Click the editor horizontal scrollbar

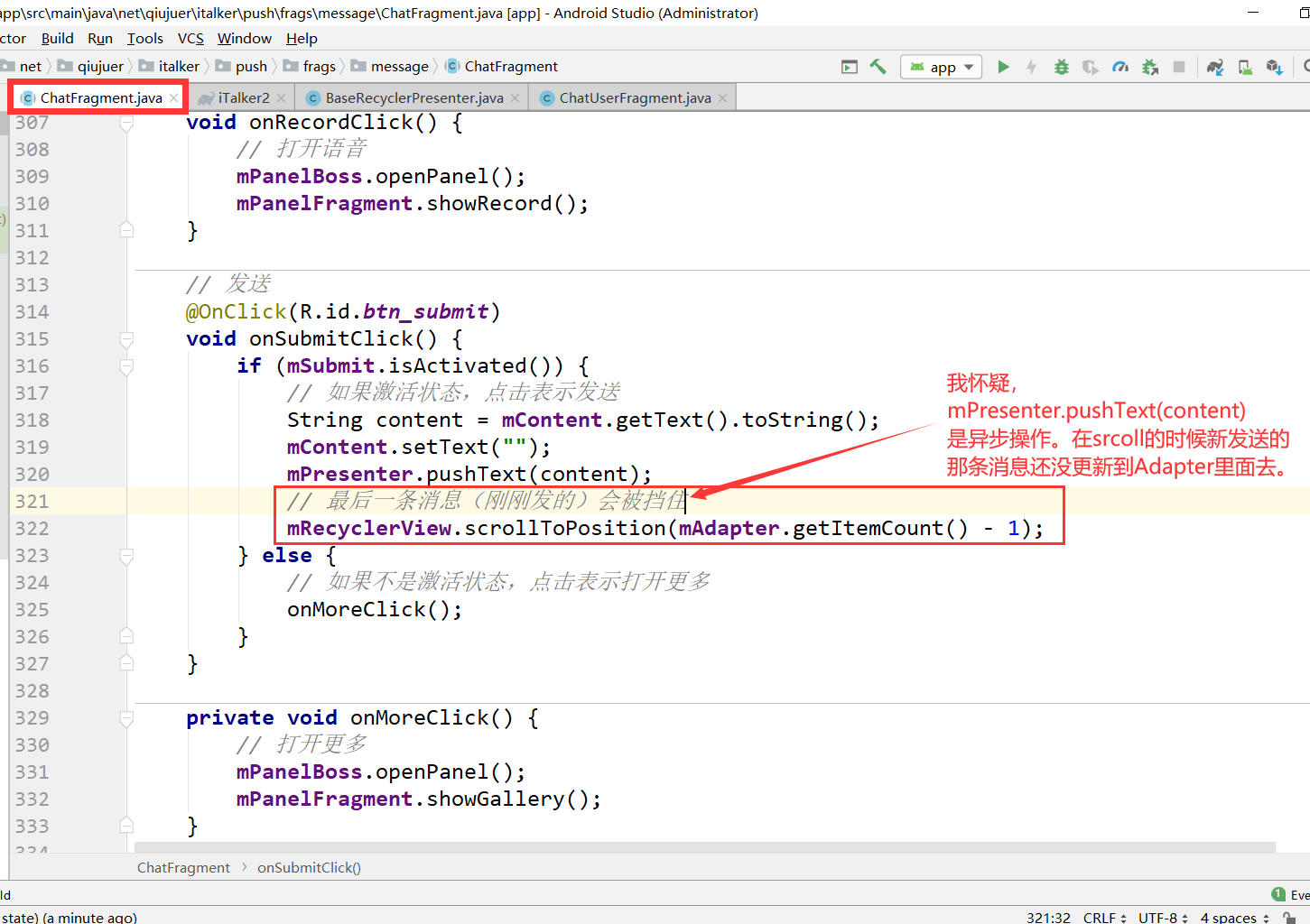coord(704,847)
